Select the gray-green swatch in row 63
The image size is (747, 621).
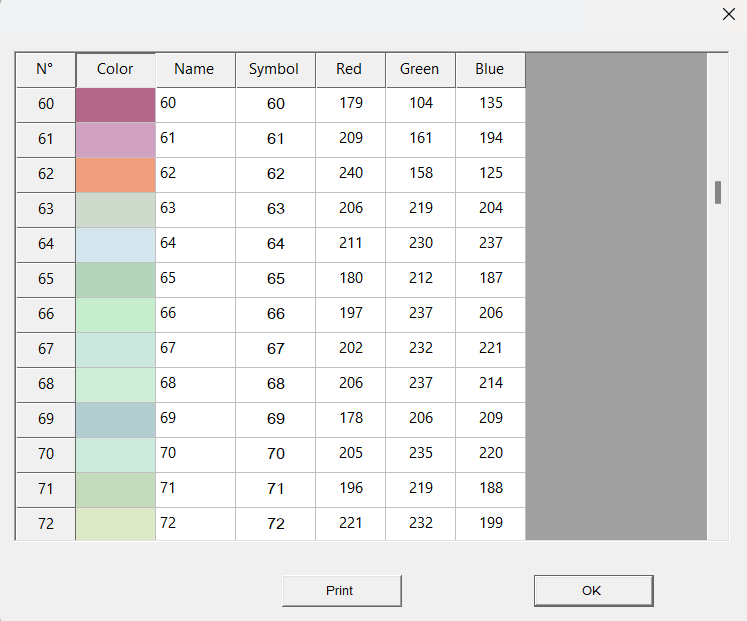[115, 210]
